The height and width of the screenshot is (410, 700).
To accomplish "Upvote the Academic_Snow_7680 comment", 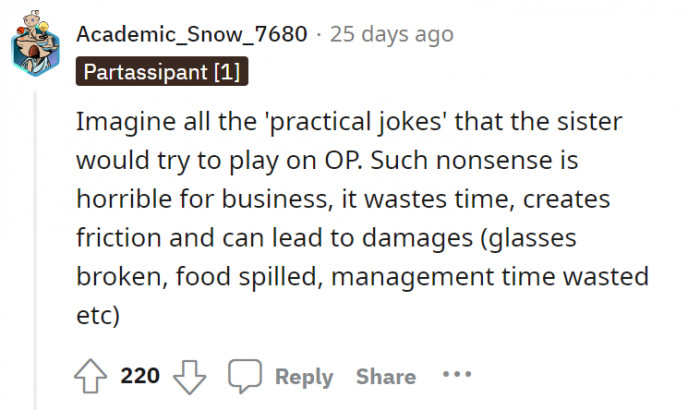I will [x=91, y=376].
